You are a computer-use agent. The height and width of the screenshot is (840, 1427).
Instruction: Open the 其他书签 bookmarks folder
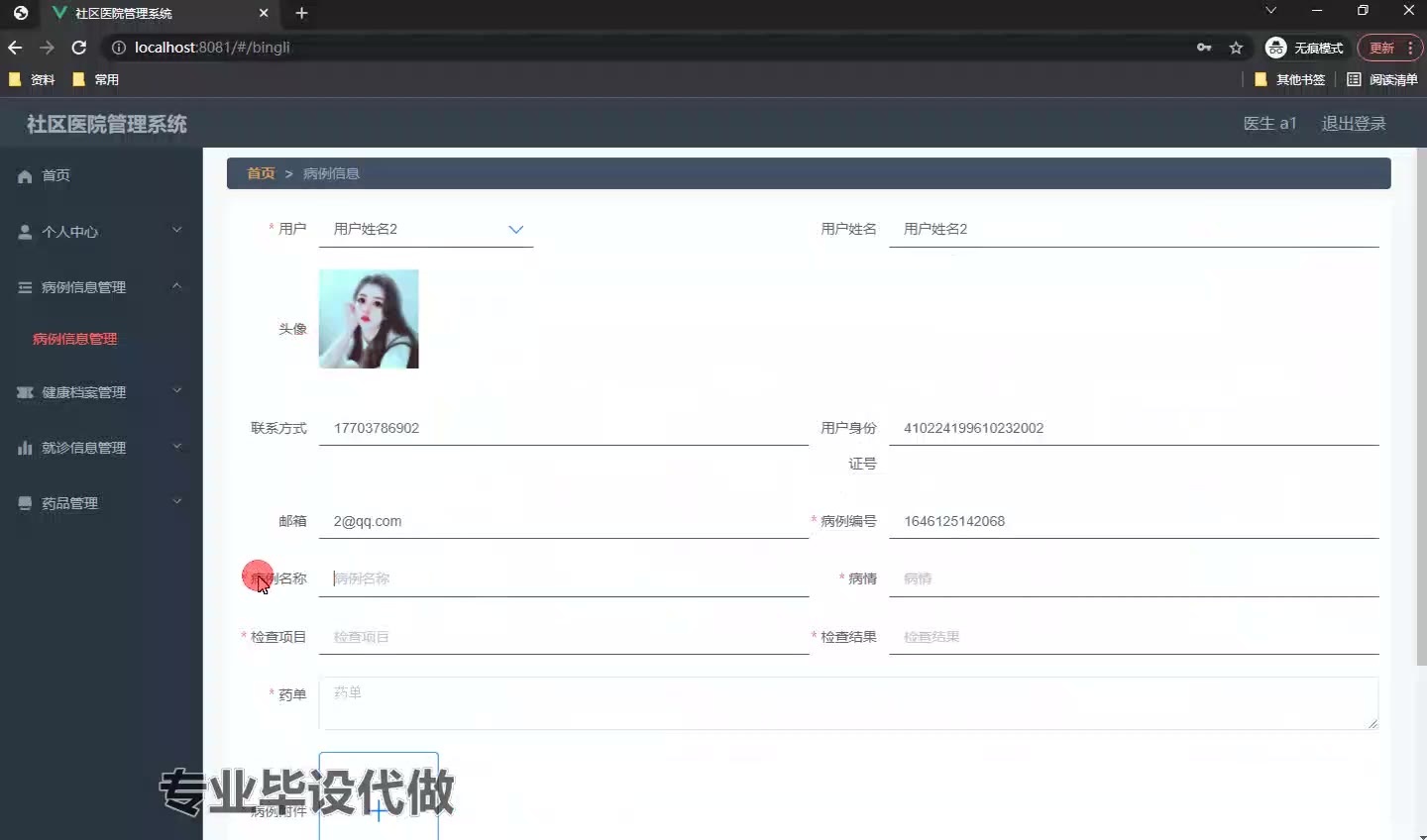1289,79
